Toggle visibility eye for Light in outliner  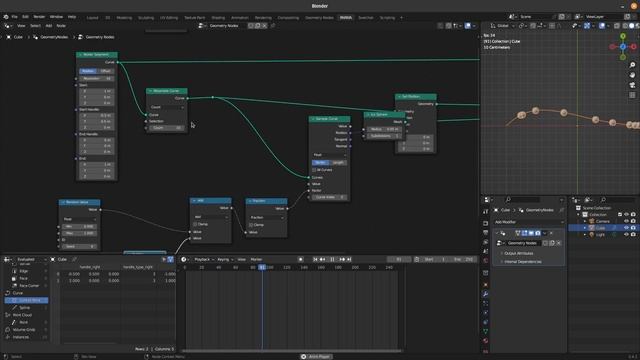pyautogui.click(x=627, y=235)
